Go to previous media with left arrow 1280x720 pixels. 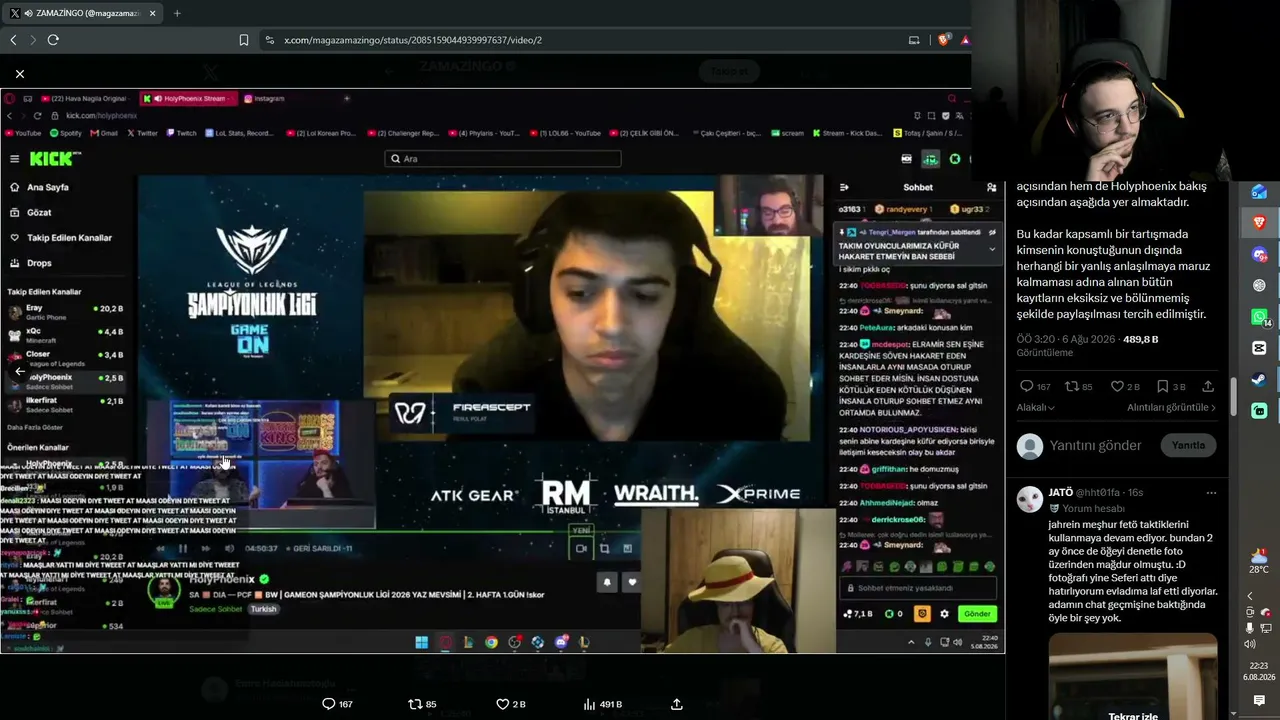pos(20,371)
